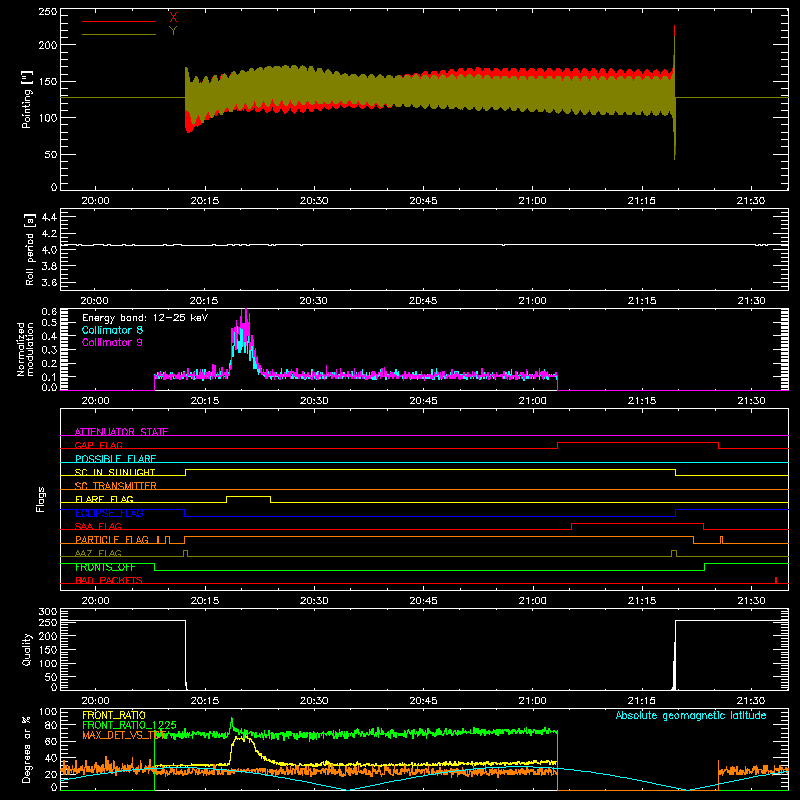Click the SC_TRANSMITTER flag label
The image size is (800, 800).
click(x=116, y=485)
